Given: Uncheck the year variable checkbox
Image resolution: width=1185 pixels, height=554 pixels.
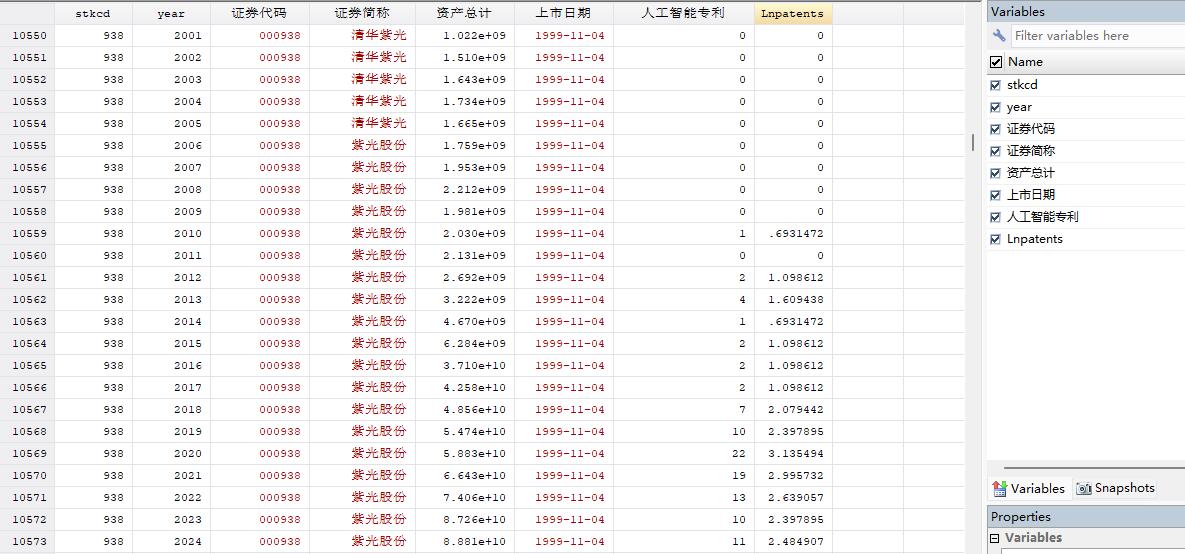Looking at the screenshot, I should [995, 107].
